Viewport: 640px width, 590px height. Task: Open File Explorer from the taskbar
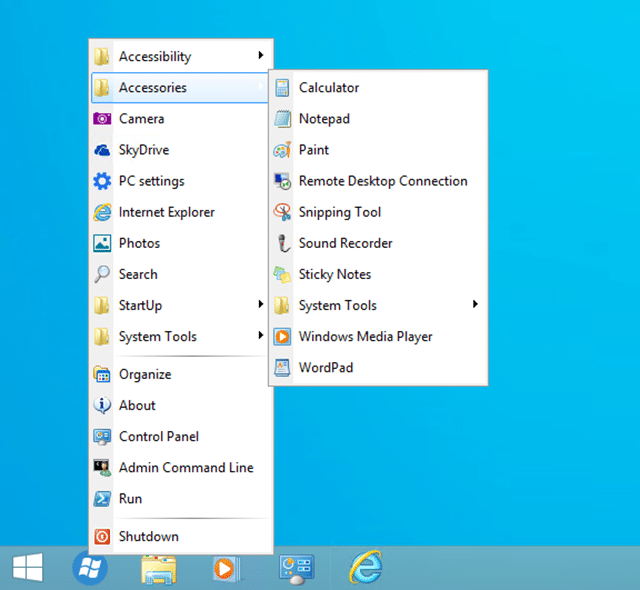click(x=159, y=568)
